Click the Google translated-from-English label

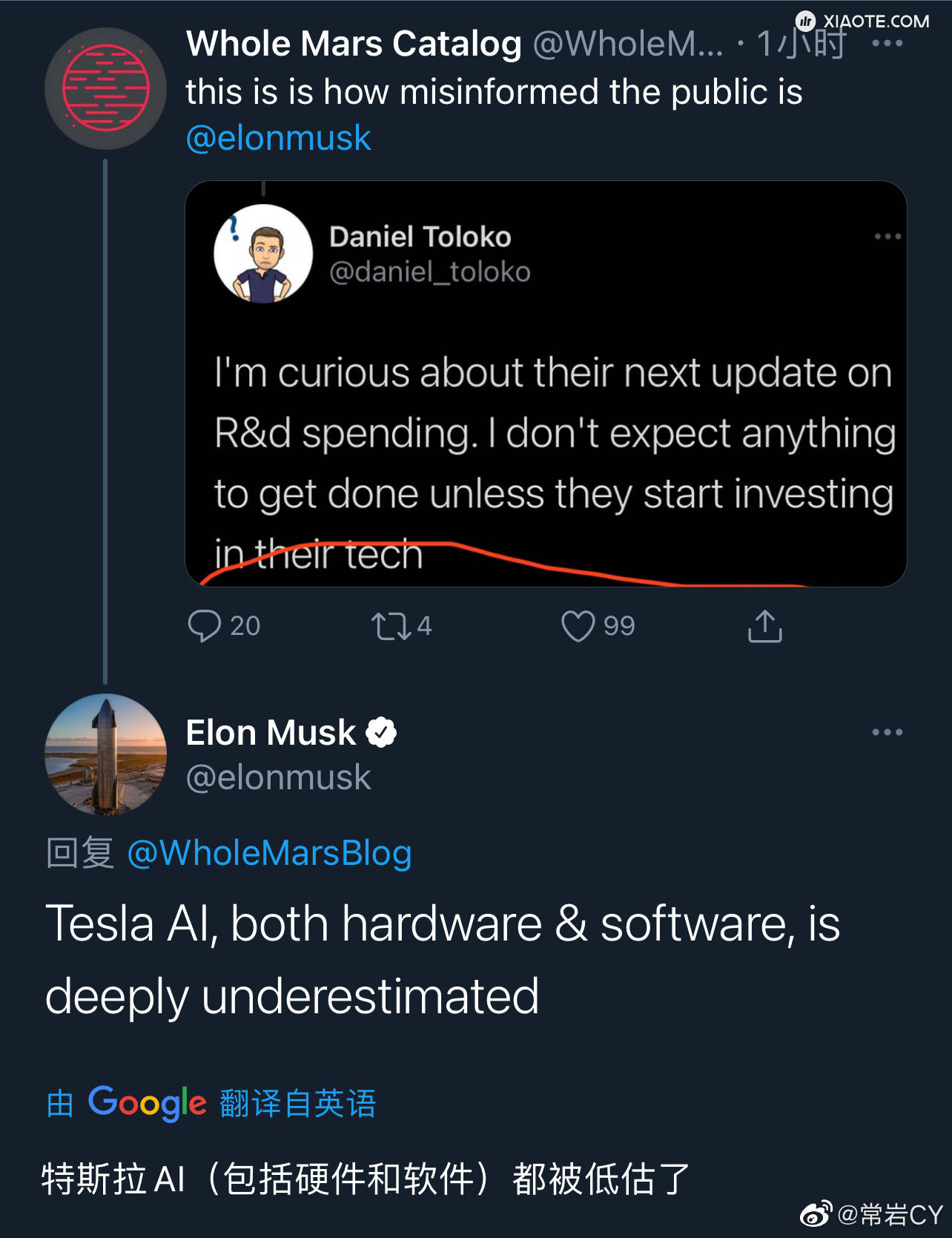211,1103
